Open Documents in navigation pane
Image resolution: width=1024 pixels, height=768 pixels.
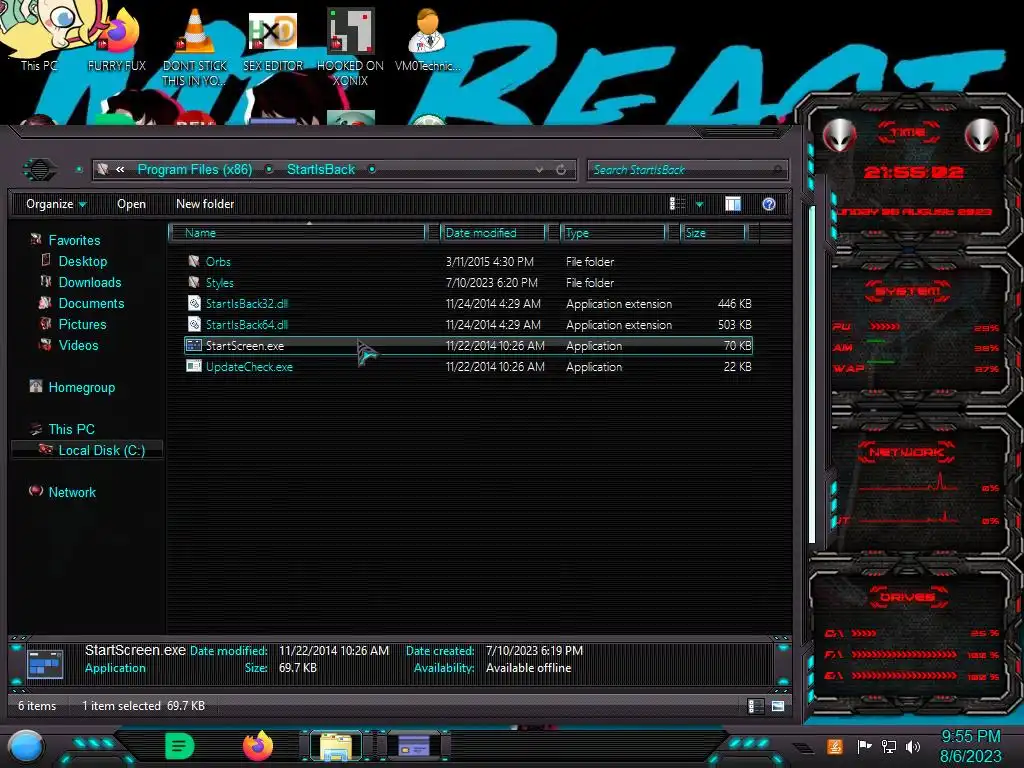pyautogui.click(x=91, y=303)
